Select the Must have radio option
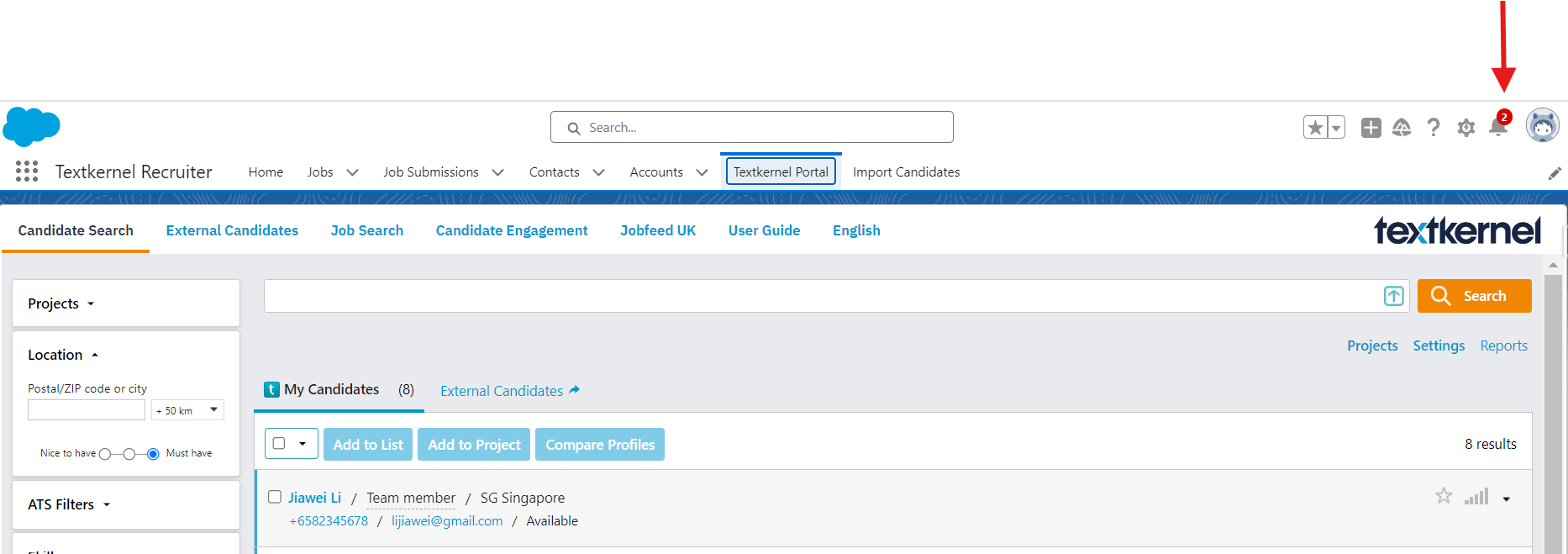This screenshot has height=554, width=1568. pyautogui.click(x=153, y=454)
